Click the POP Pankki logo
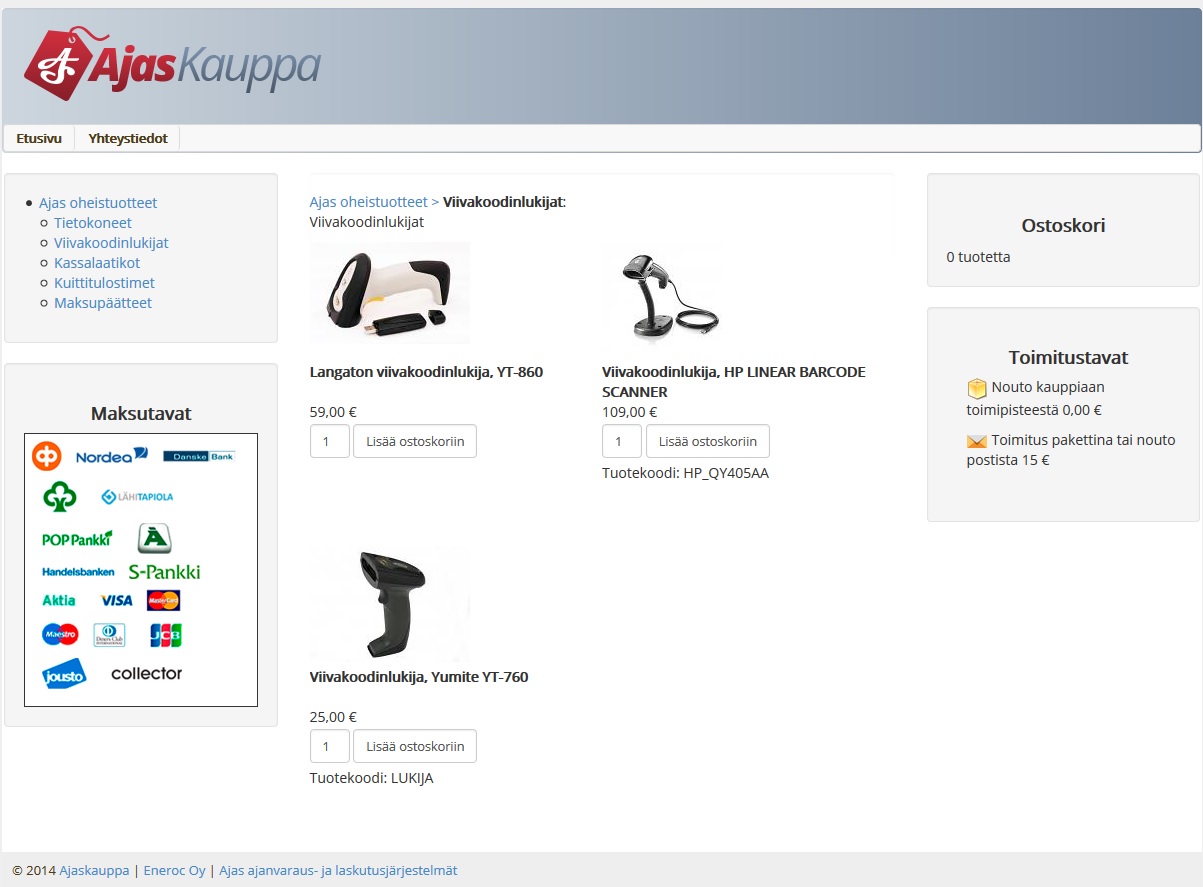Image resolution: width=1203 pixels, height=887 pixels. pyautogui.click(x=77, y=539)
